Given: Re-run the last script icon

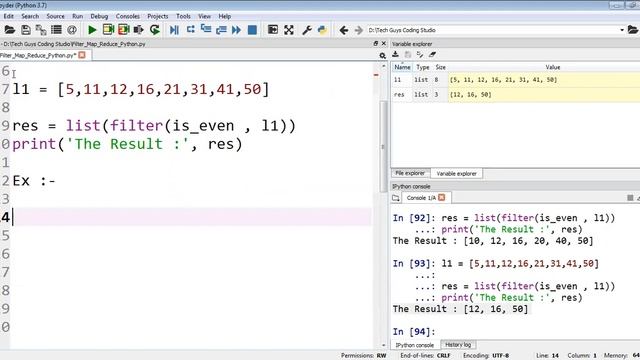Looking at the screenshot, I should 155,30.
